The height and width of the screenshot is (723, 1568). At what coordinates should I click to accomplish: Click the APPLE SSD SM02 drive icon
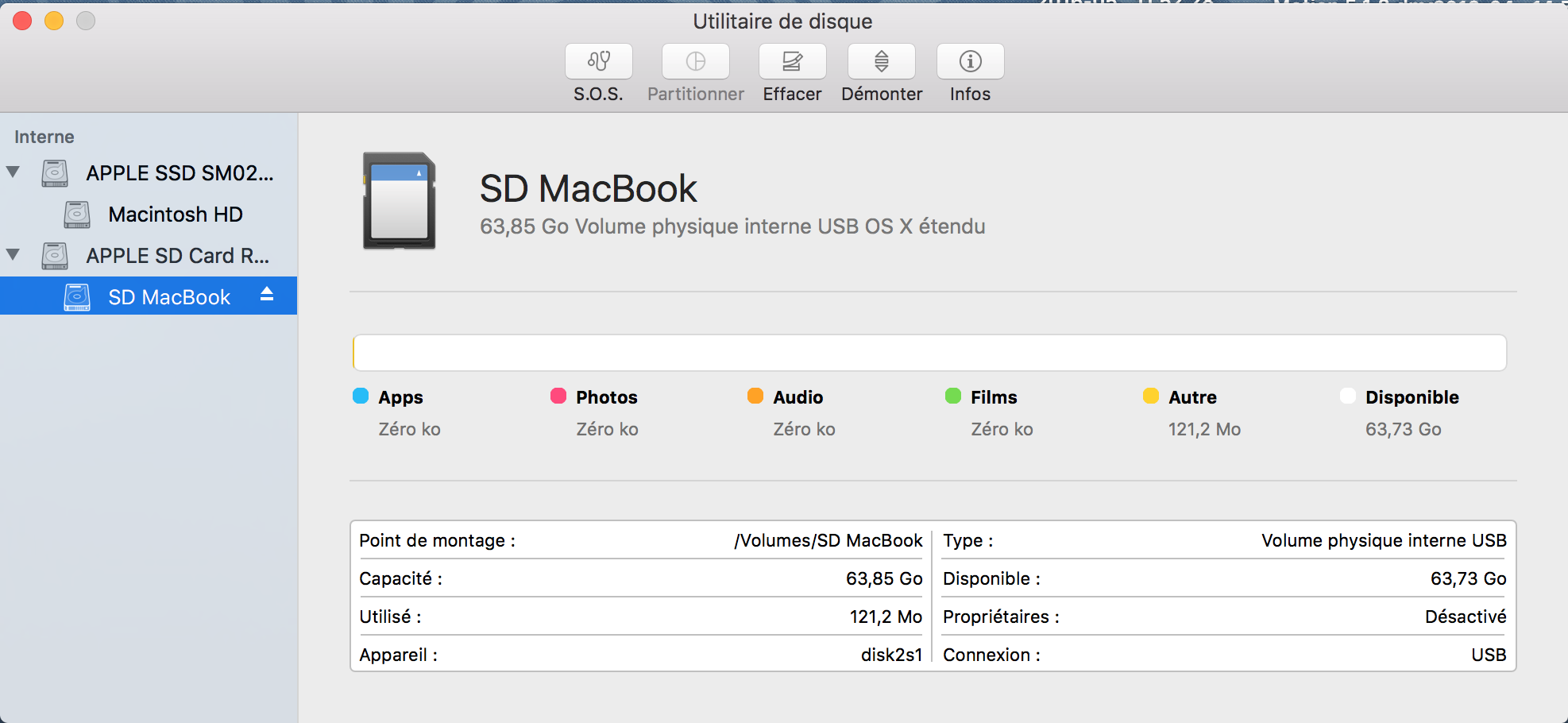click(55, 173)
